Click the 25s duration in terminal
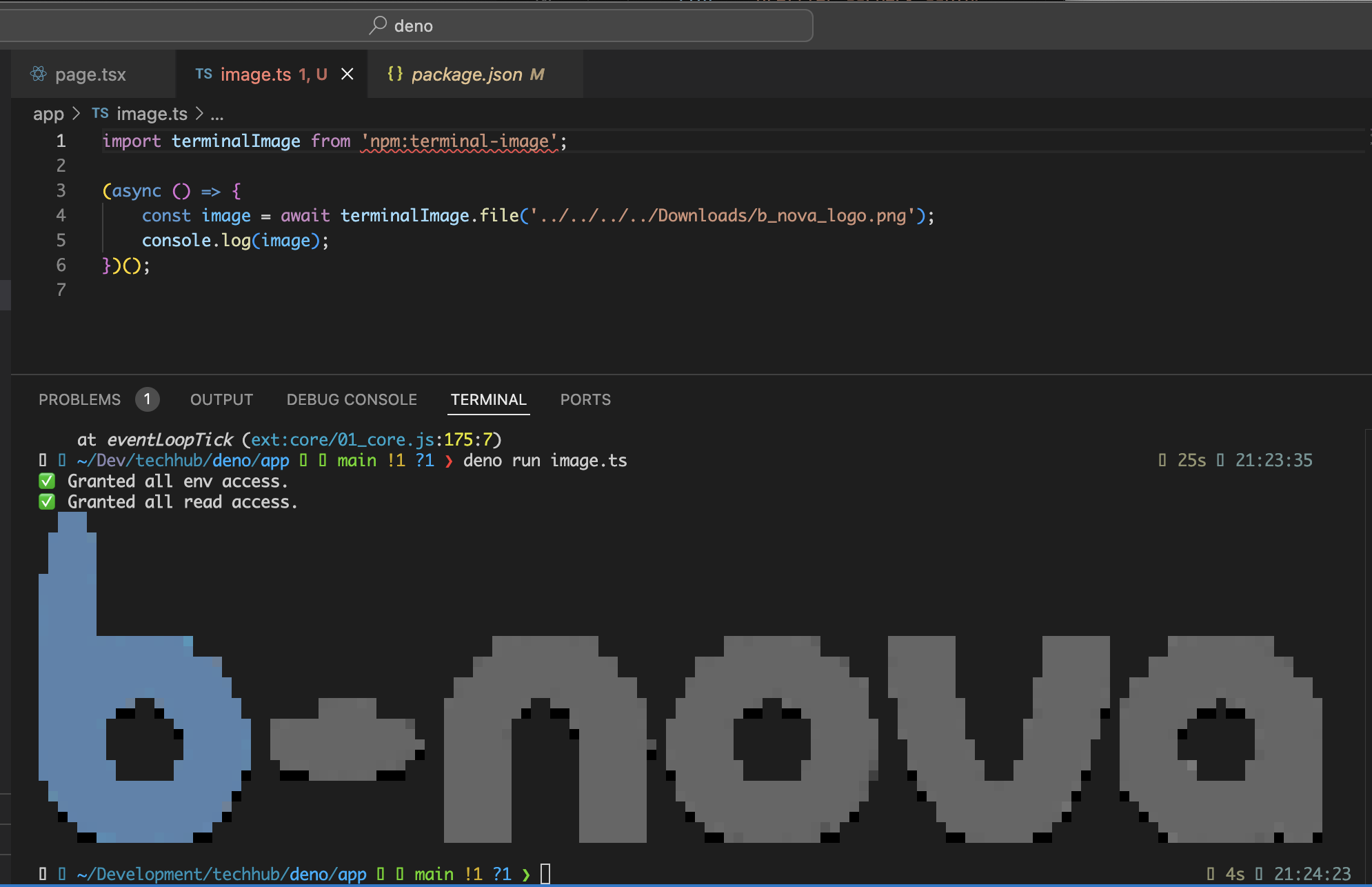The height and width of the screenshot is (887, 1372). point(1191,460)
